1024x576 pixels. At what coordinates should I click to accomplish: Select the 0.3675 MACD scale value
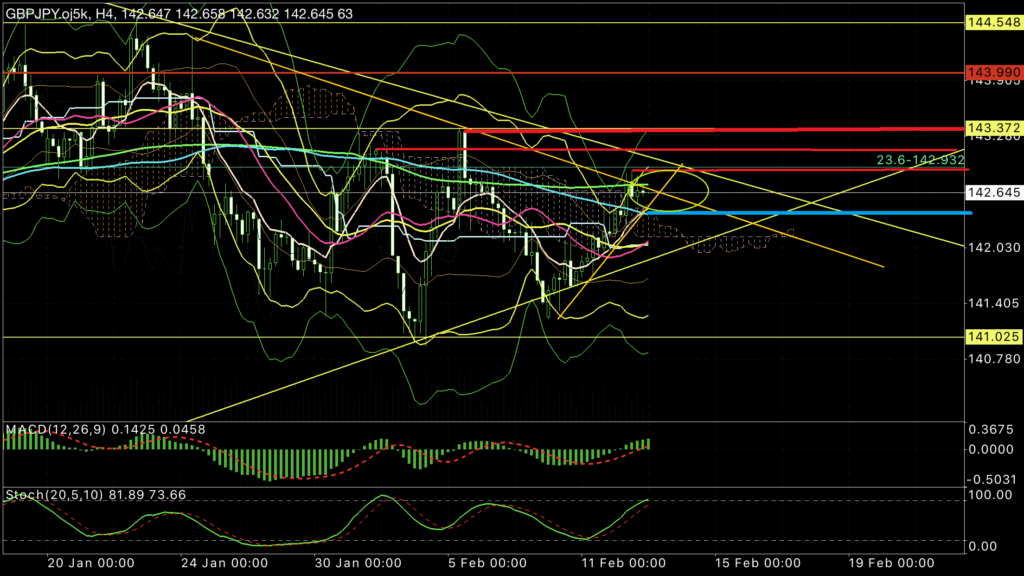pos(991,429)
